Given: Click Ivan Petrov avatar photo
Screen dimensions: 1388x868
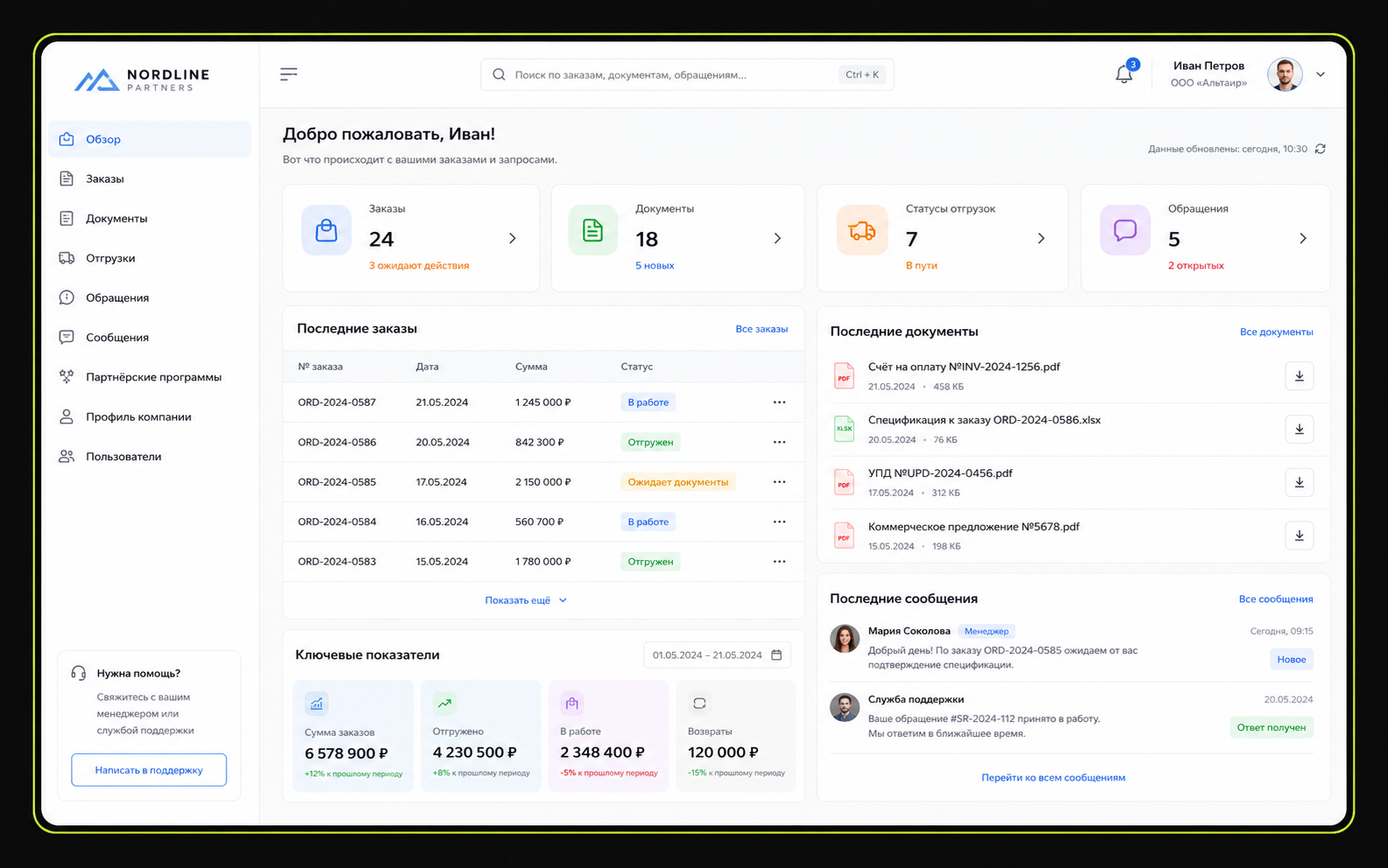Looking at the screenshot, I should click(x=1285, y=74).
